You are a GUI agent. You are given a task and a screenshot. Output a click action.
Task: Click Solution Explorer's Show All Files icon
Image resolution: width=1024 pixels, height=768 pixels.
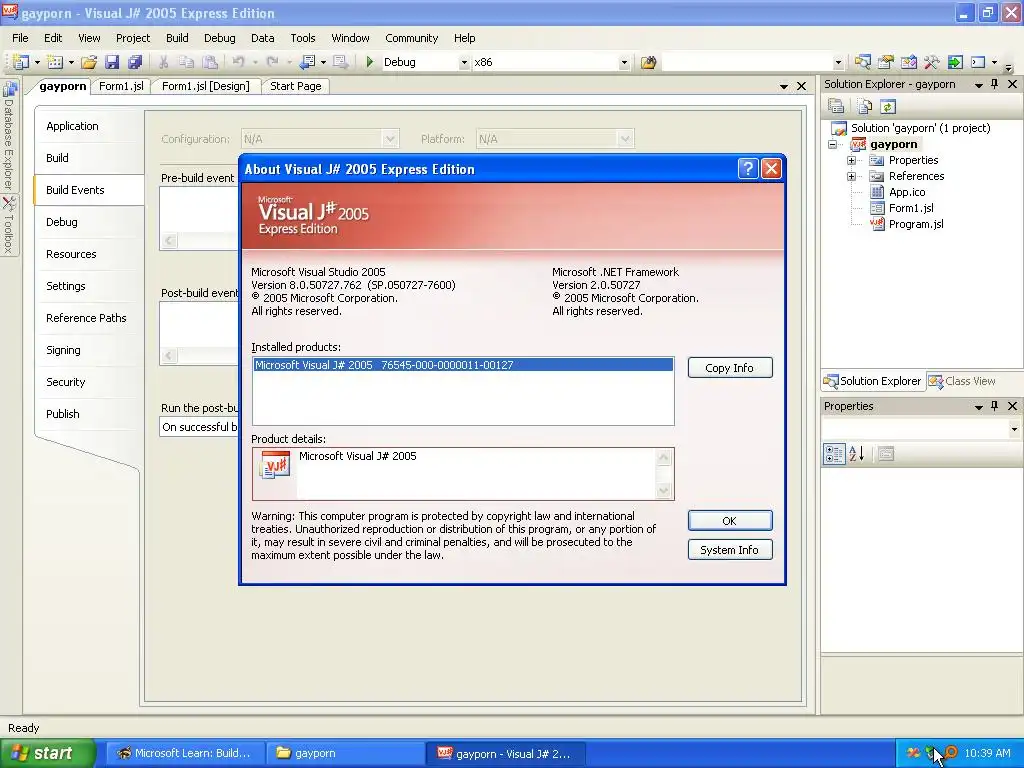(865, 106)
